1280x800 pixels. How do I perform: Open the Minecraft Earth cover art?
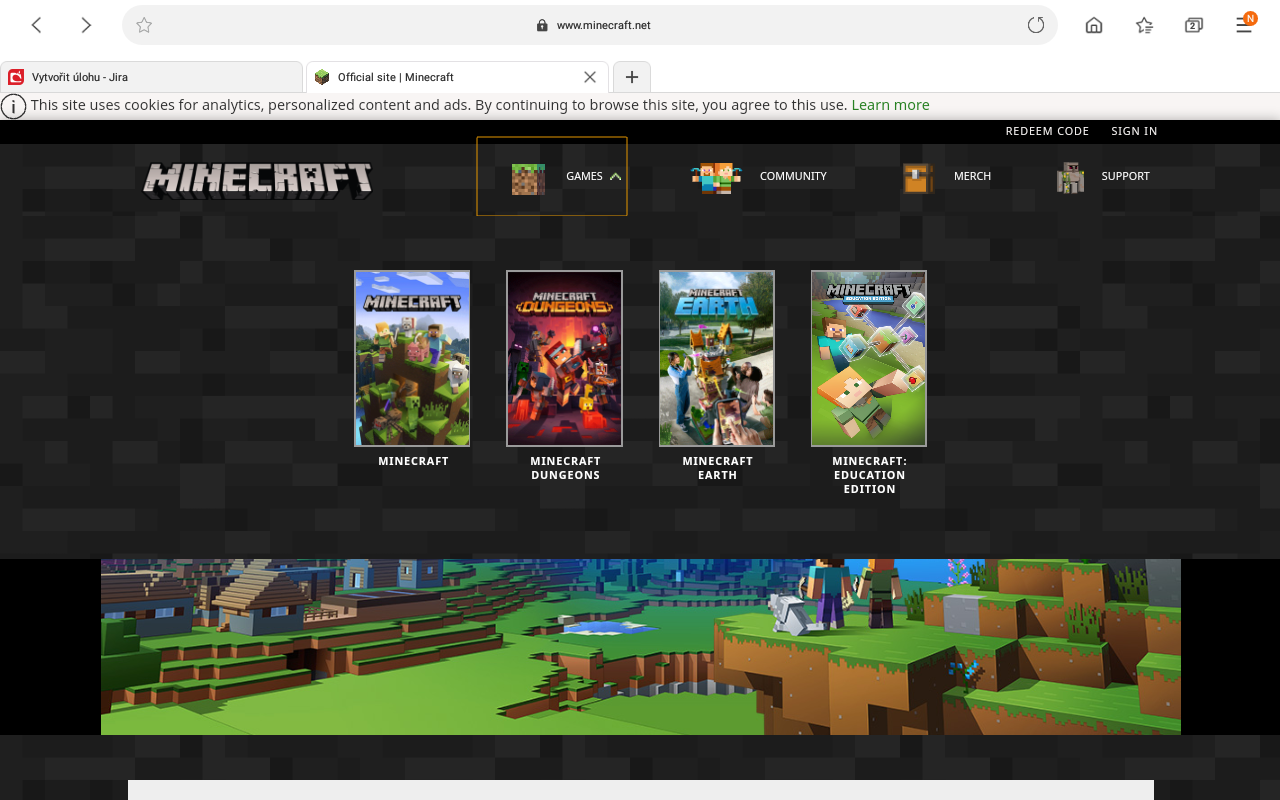[x=717, y=358]
